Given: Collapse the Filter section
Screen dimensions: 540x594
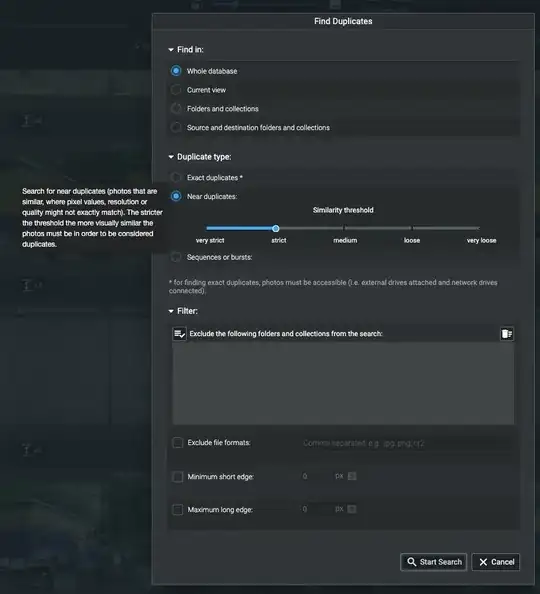Looking at the screenshot, I should 171,311.
